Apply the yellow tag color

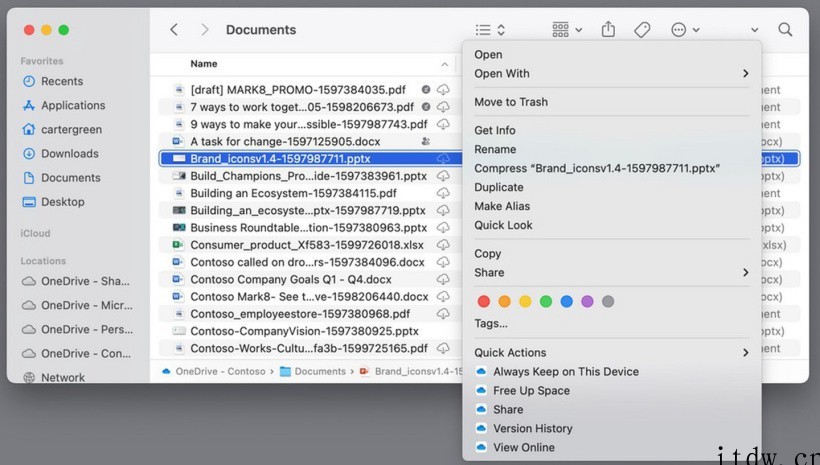pyautogui.click(x=525, y=301)
